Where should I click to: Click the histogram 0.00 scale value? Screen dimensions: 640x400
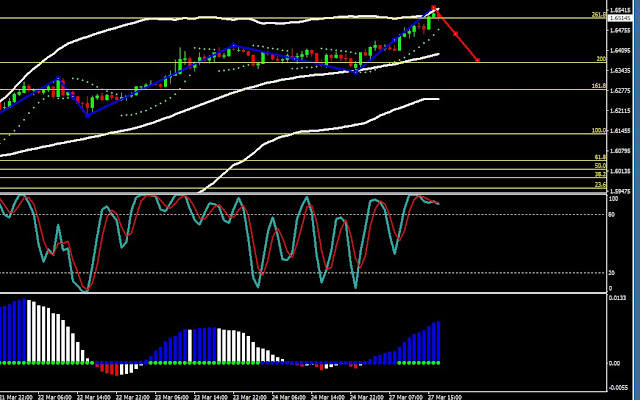pos(614,363)
